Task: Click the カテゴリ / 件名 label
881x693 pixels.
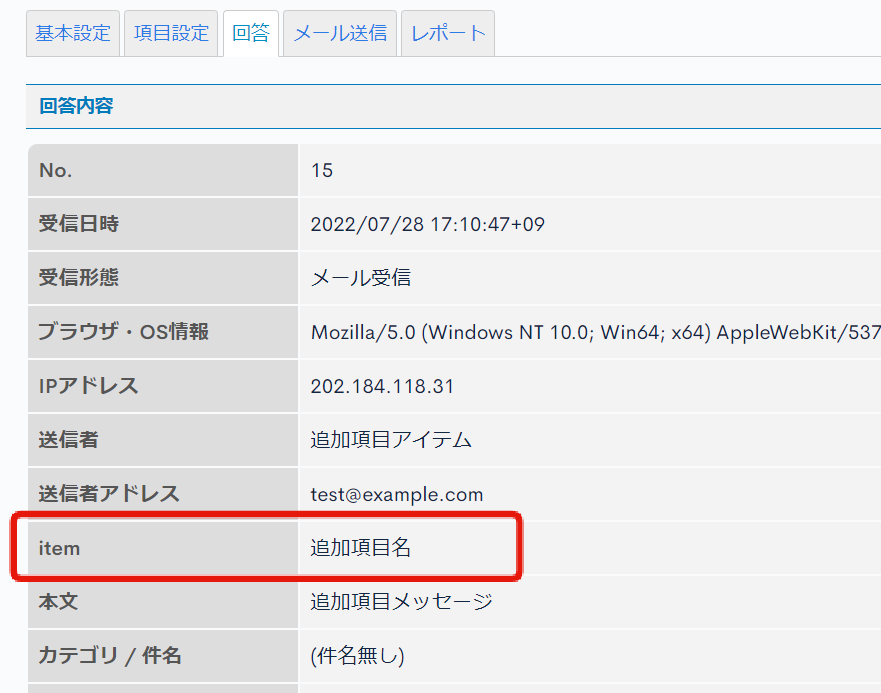Action: (110, 655)
